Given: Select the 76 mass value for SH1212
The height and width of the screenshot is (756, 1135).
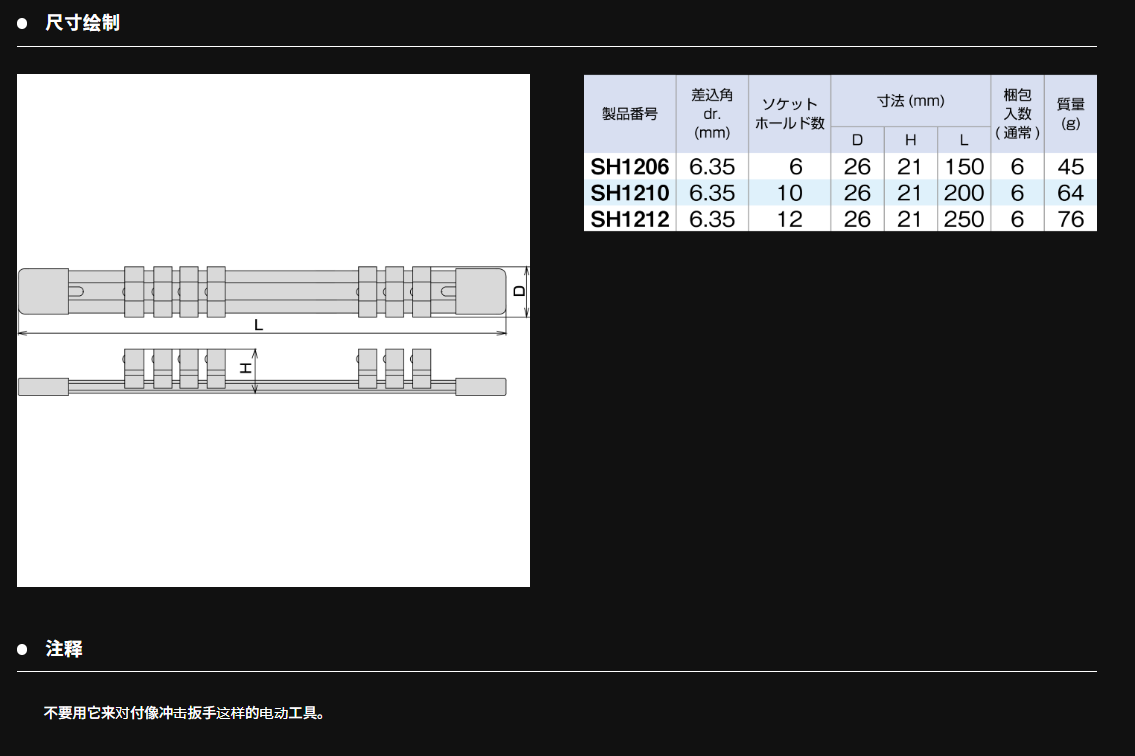Looking at the screenshot, I should 1070,219.
